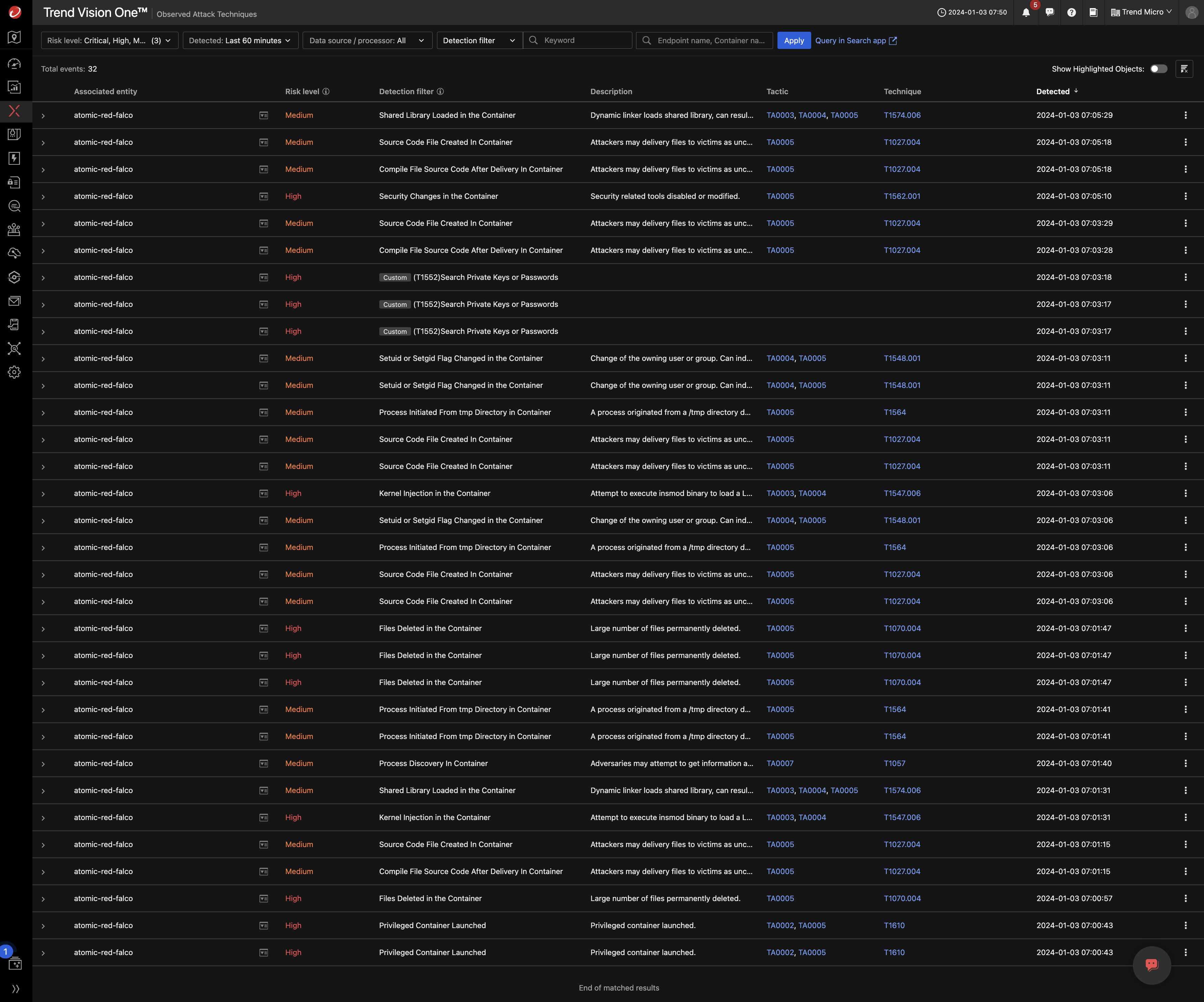Expand the Security Changes in the Container row

tap(43, 197)
